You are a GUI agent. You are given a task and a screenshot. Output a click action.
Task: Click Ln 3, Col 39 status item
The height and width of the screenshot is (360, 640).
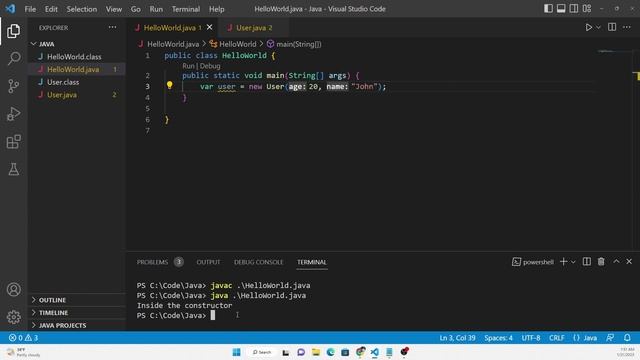tap(457, 338)
